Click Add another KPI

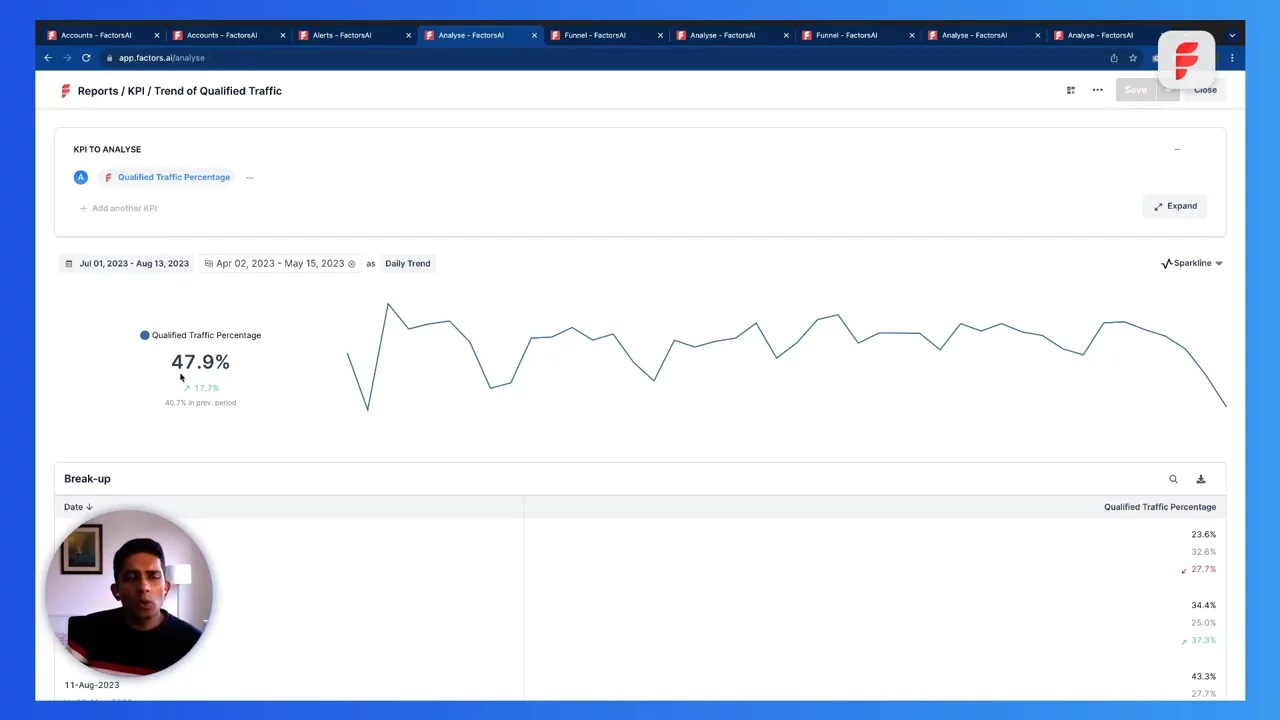[119, 208]
